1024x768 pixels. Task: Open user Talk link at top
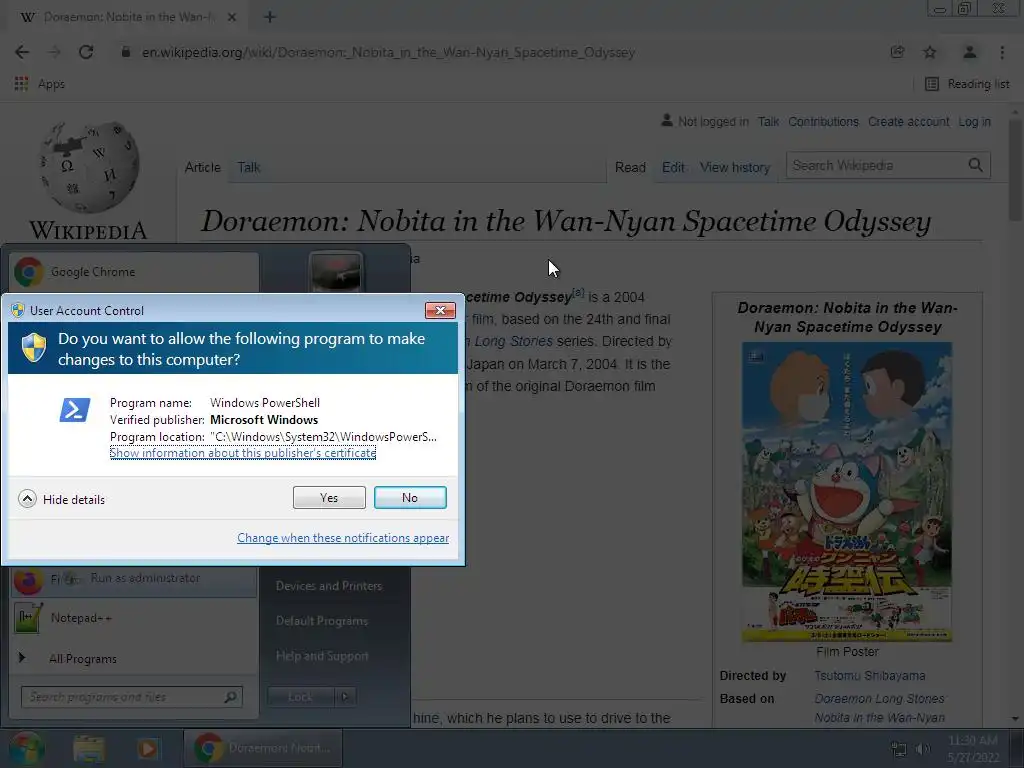click(769, 121)
